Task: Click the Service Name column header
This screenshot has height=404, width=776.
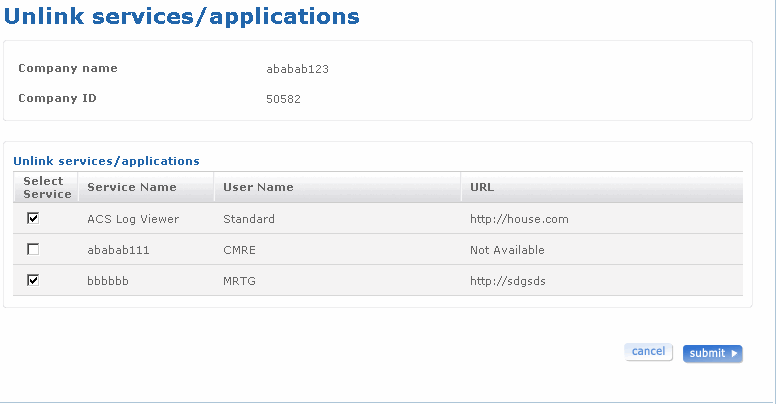Action: click(146, 187)
